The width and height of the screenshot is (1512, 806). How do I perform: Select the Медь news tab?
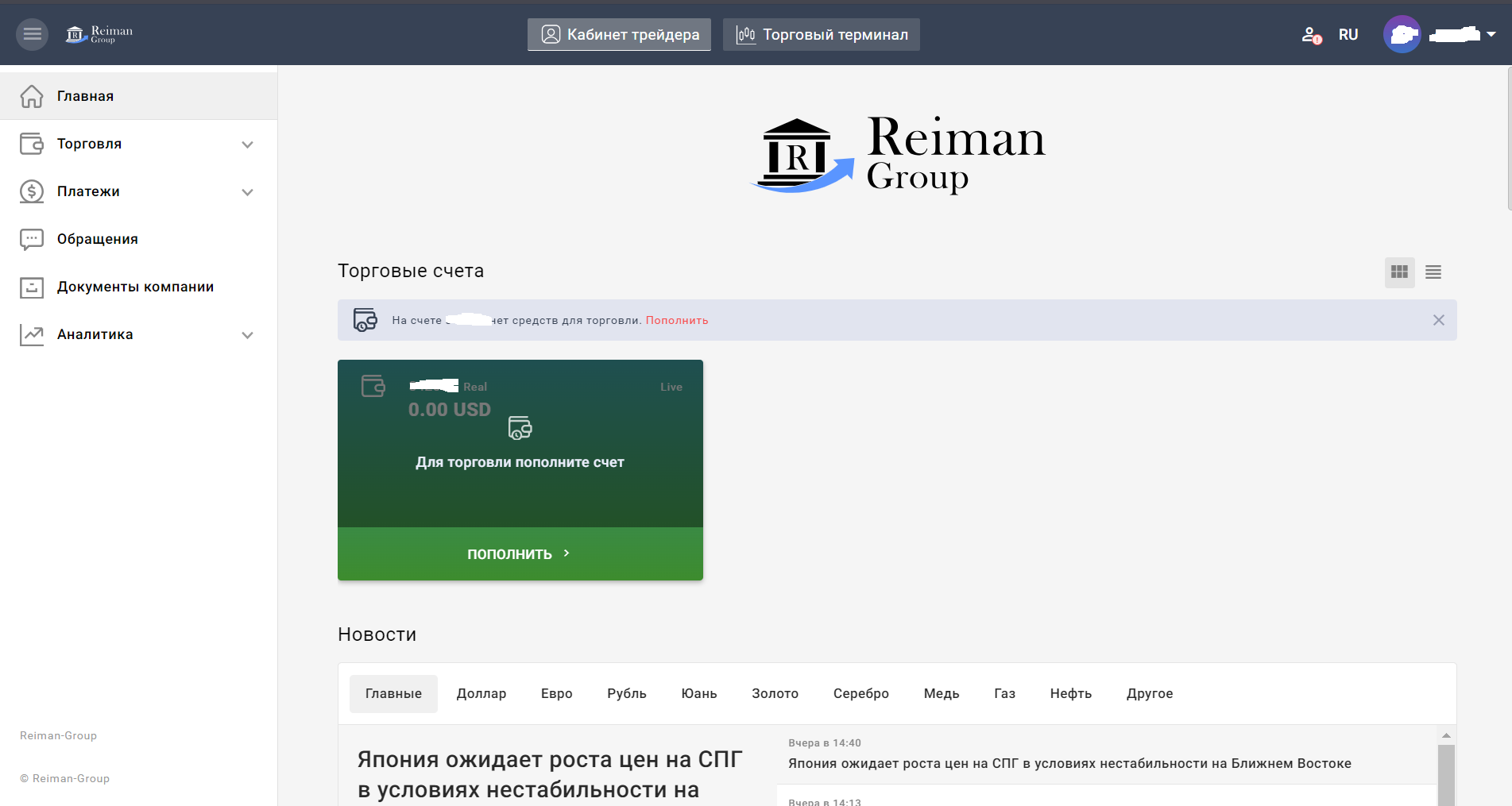click(x=942, y=694)
